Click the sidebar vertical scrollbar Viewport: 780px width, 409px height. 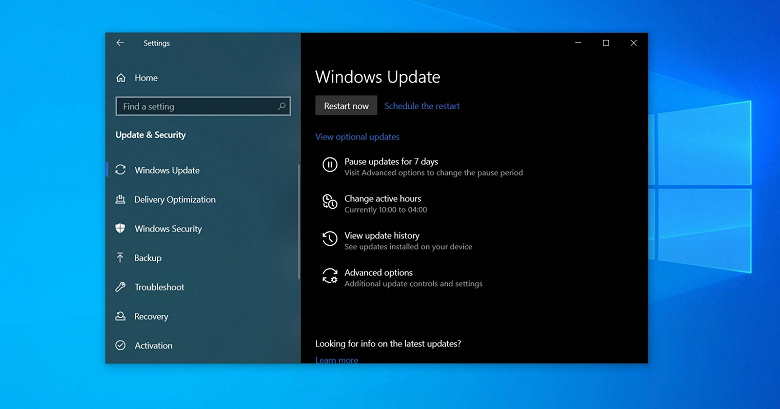click(299, 221)
